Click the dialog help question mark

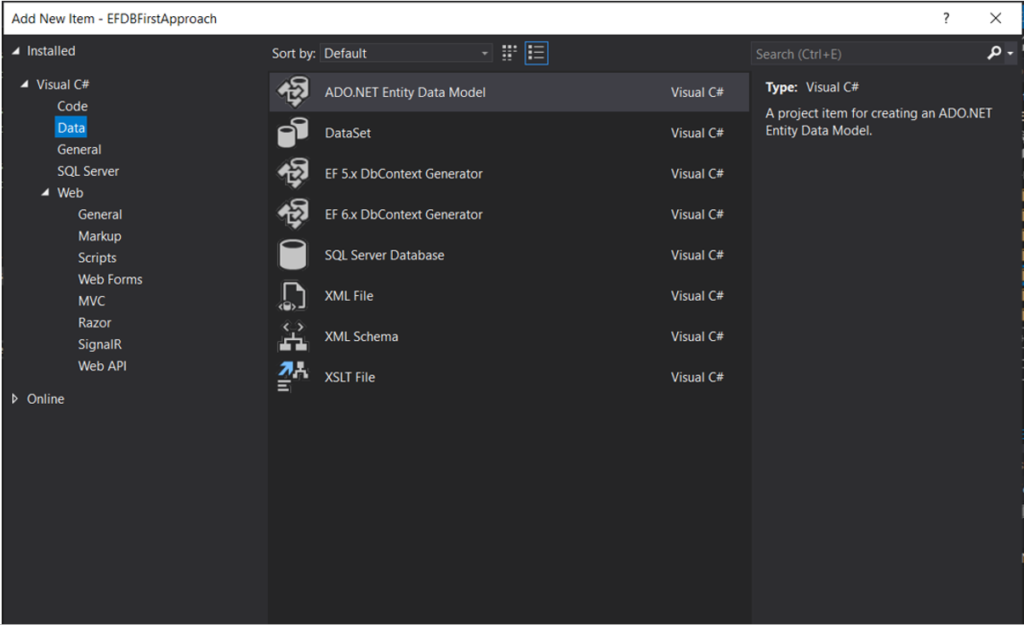(946, 18)
